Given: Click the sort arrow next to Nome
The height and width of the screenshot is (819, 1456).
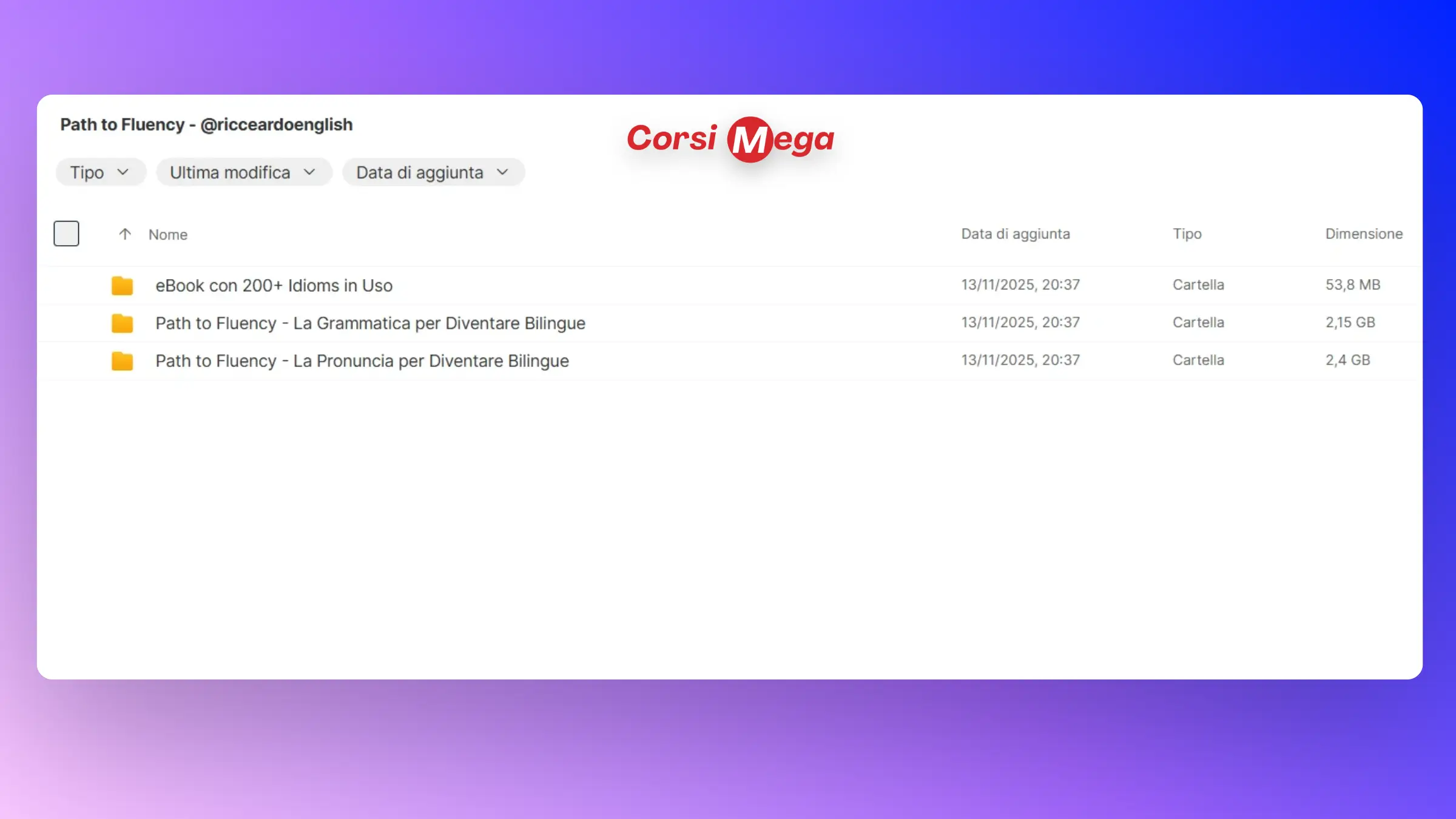Looking at the screenshot, I should tap(125, 234).
